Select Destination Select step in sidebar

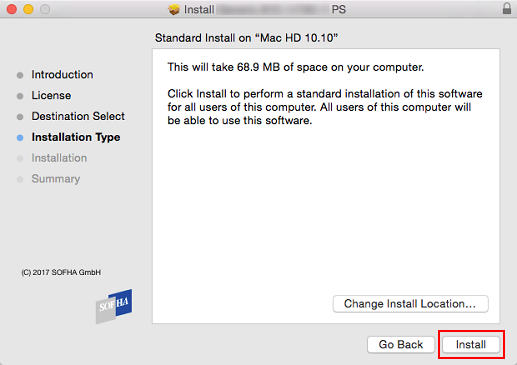[x=78, y=116]
